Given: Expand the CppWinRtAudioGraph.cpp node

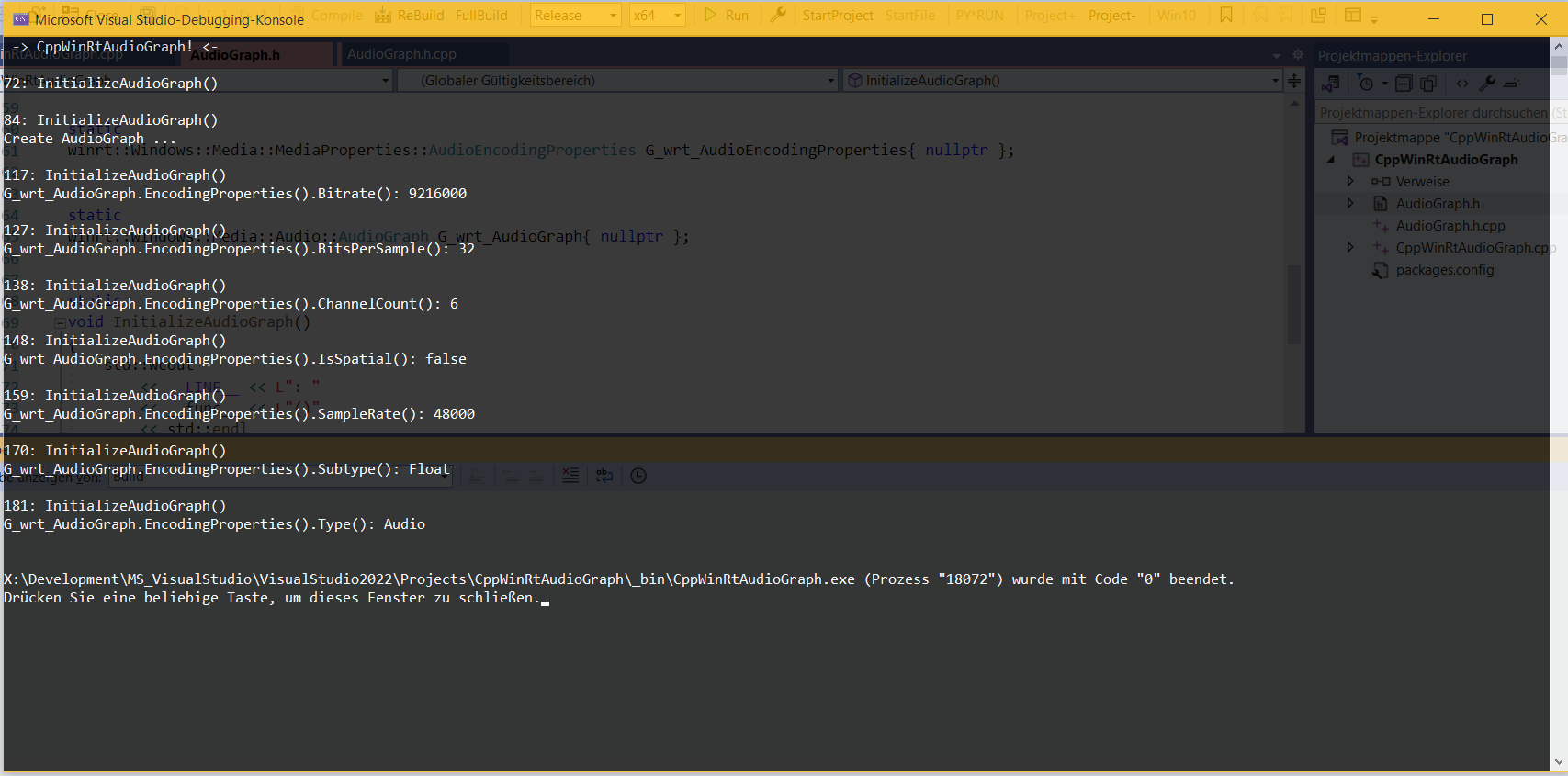Looking at the screenshot, I should [1350, 248].
